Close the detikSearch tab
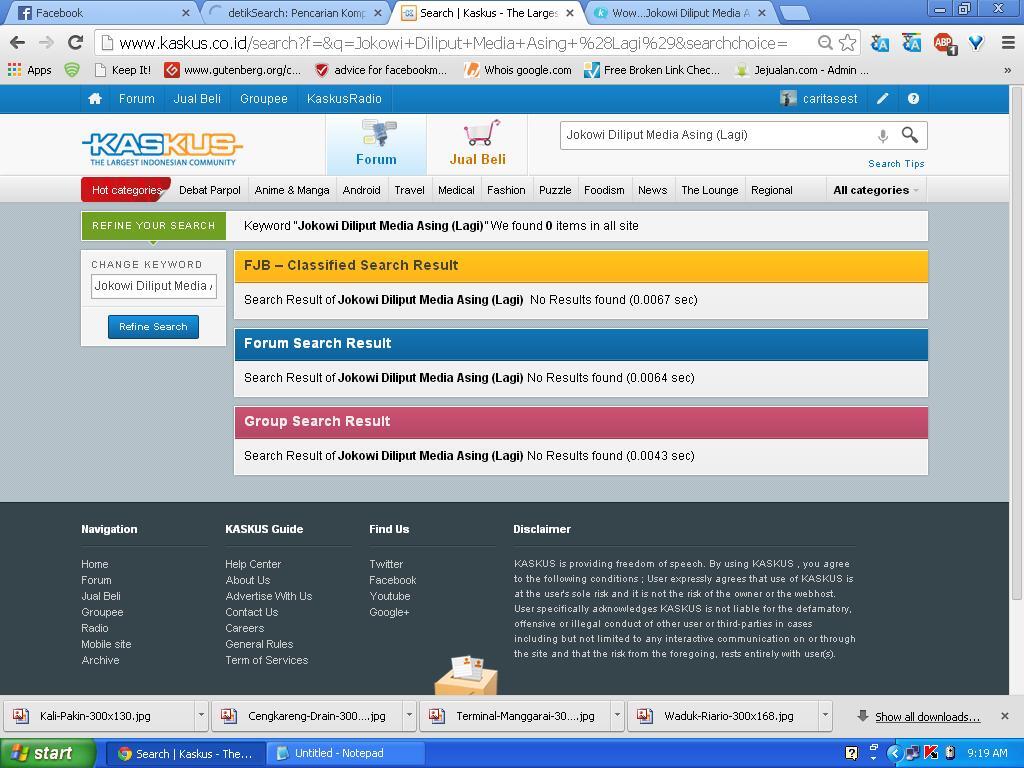Image resolution: width=1024 pixels, height=768 pixels. click(x=377, y=12)
